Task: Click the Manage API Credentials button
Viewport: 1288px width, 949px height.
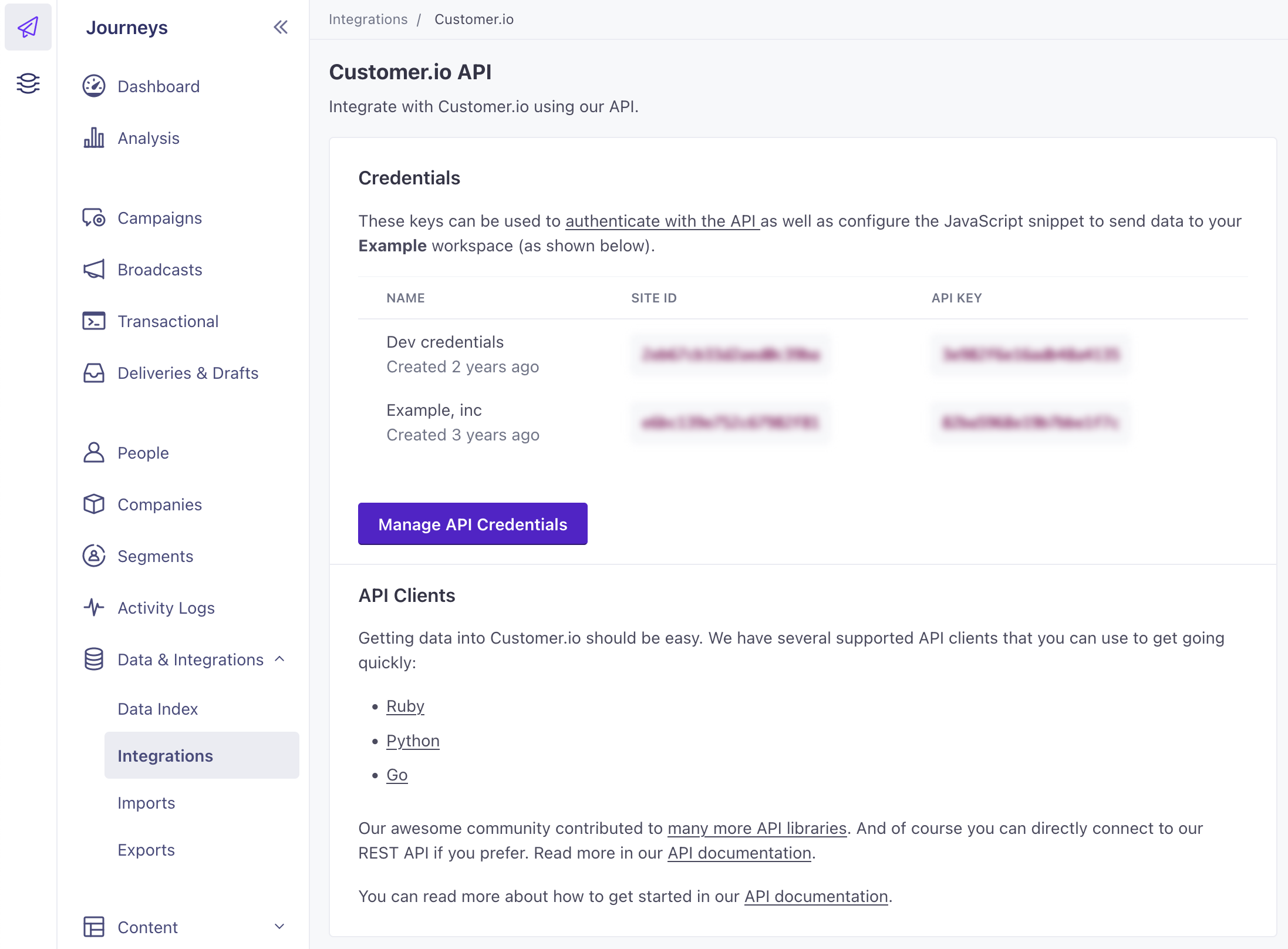Action: click(x=473, y=524)
